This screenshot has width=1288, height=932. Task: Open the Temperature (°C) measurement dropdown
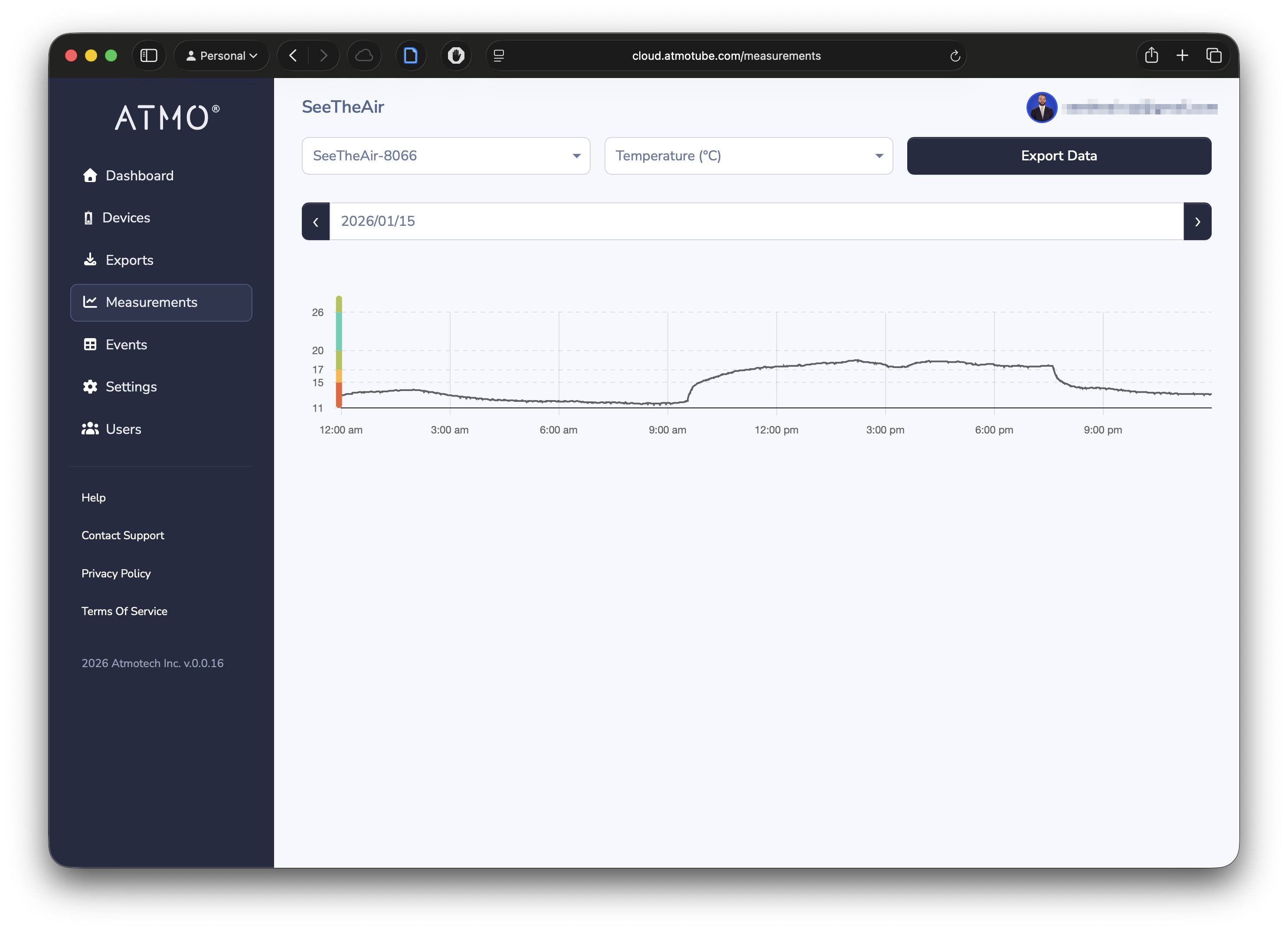click(x=748, y=156)
